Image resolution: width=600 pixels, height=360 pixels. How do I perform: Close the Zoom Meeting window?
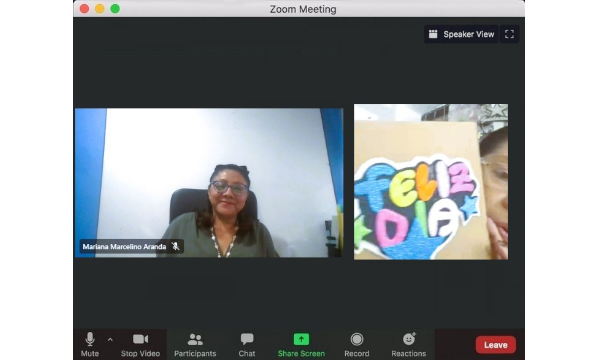pos(84,9)
